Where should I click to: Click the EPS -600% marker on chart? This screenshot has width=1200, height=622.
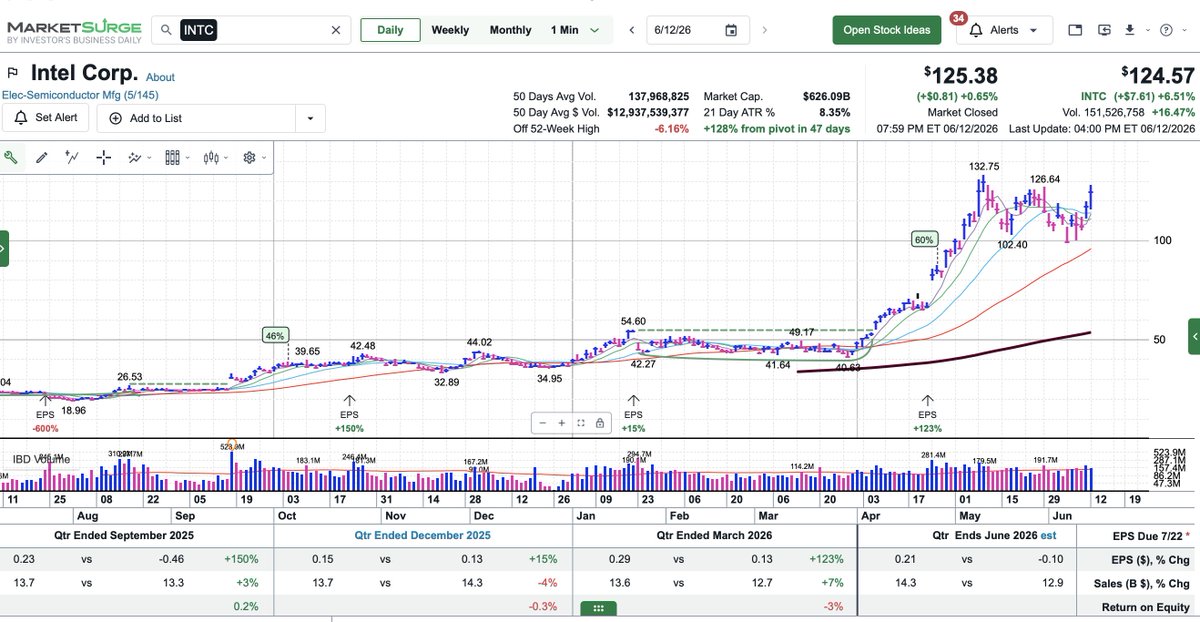[x=45, y=414]
